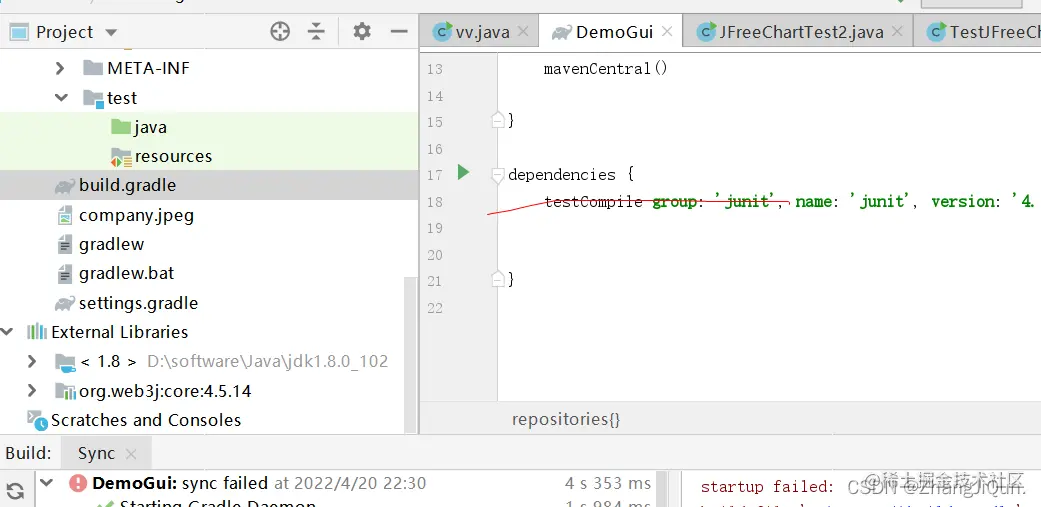Expand the JDK 1.8 library node

[31, 361]
